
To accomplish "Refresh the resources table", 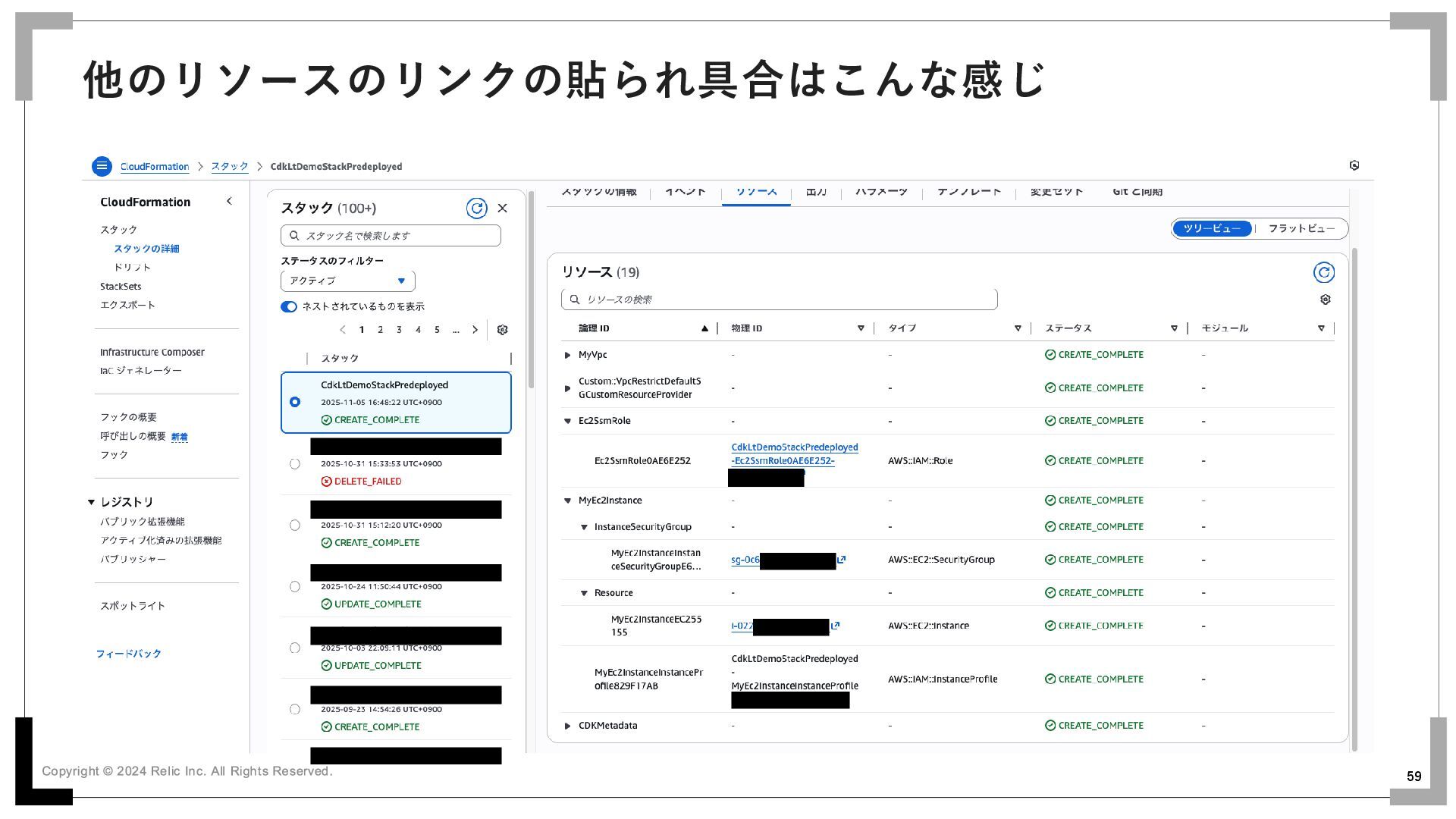I will coord(1323,273).
